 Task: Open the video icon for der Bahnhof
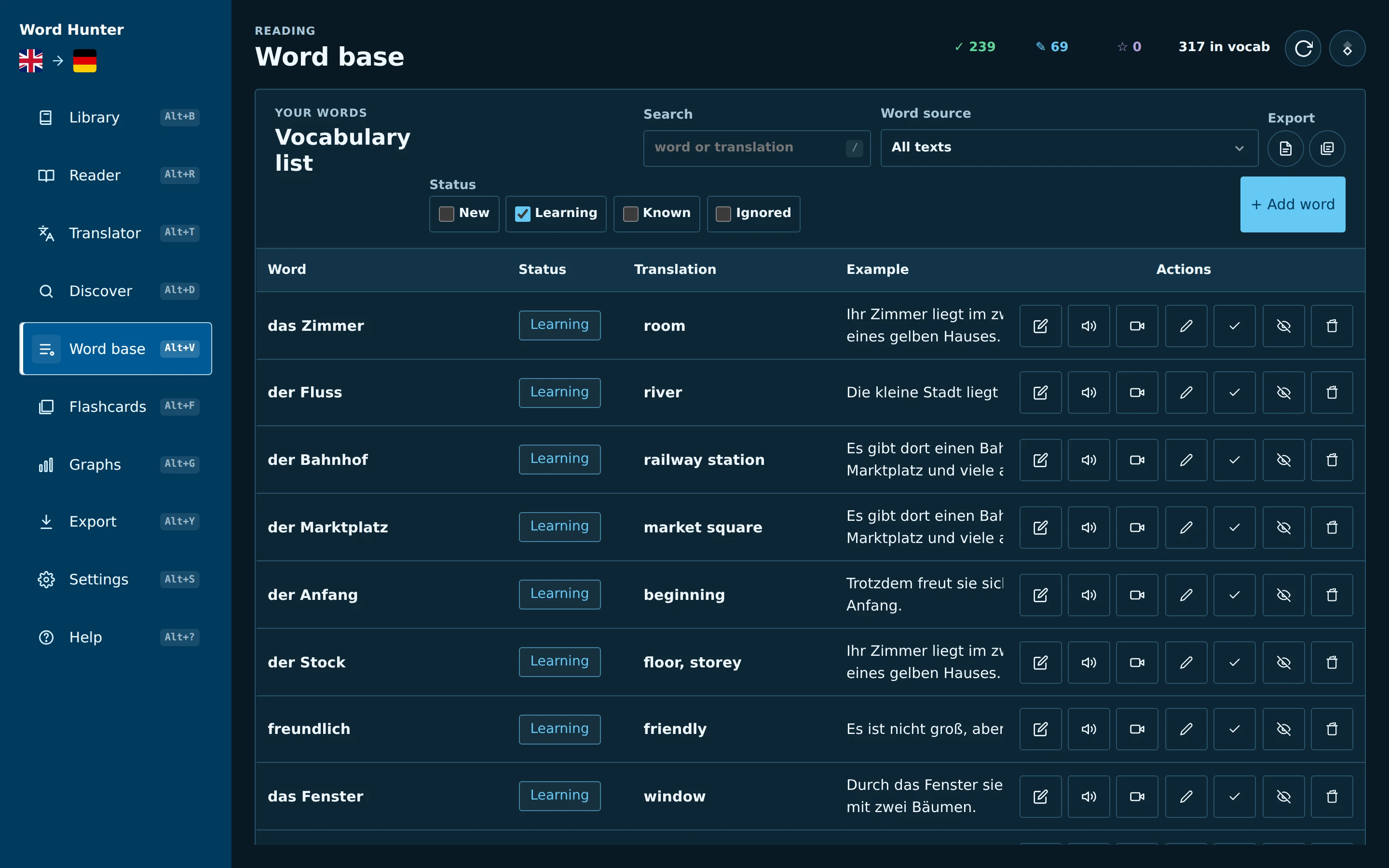(1137, 460)
